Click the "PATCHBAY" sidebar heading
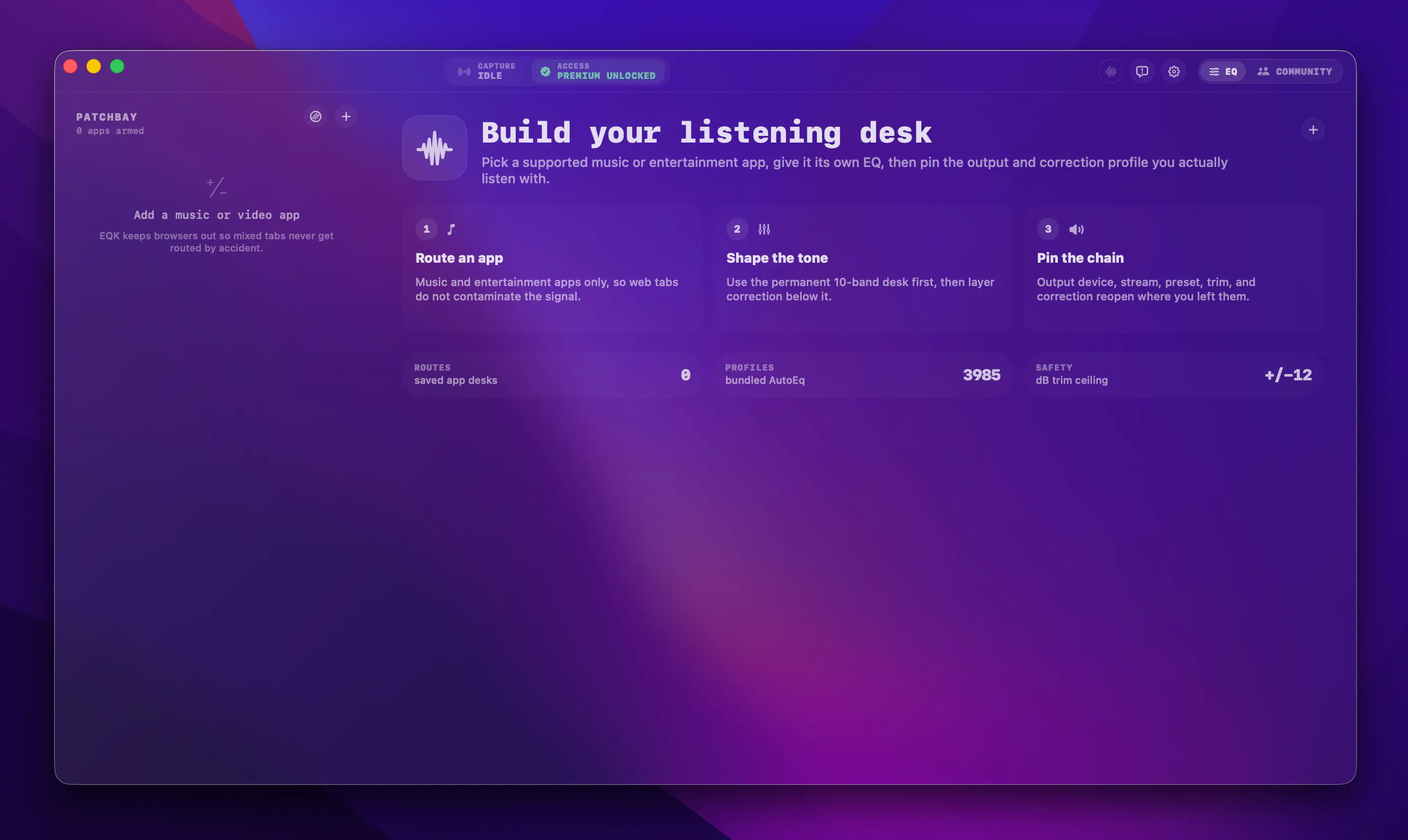The height and width of the screenshot is (840, 1408). pyautogui.click(x=107, y=117)
